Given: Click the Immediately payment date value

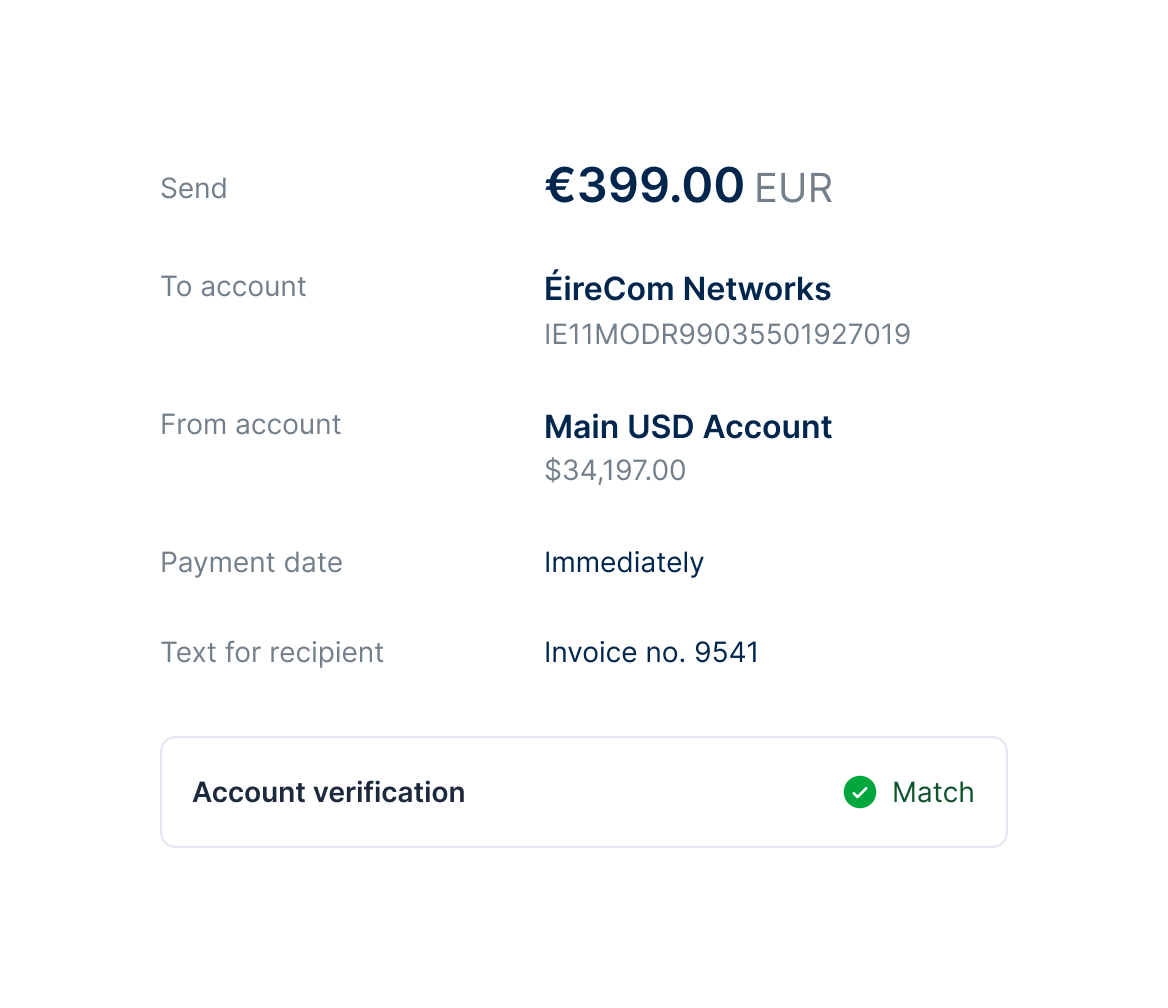Looking at the screenshot, I should [x=623, y=562].
